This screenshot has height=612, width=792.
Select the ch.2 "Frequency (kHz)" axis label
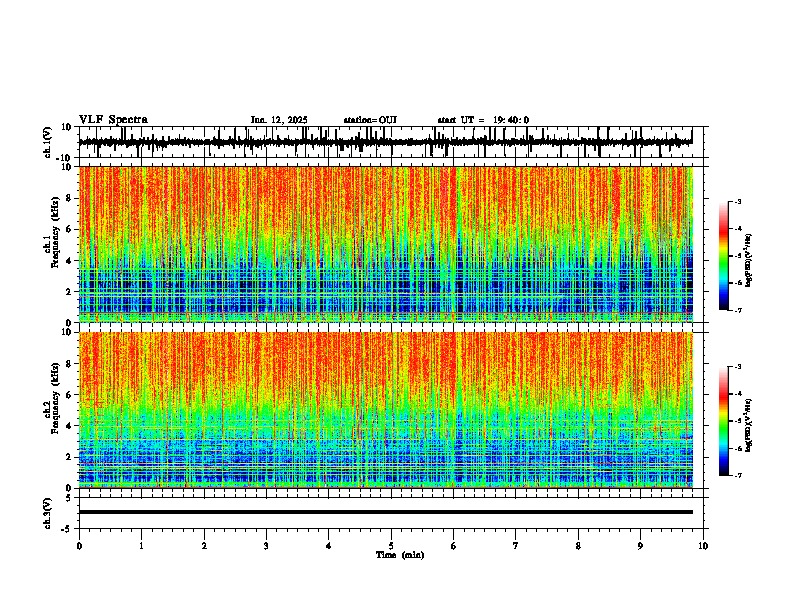pos(55,397)
